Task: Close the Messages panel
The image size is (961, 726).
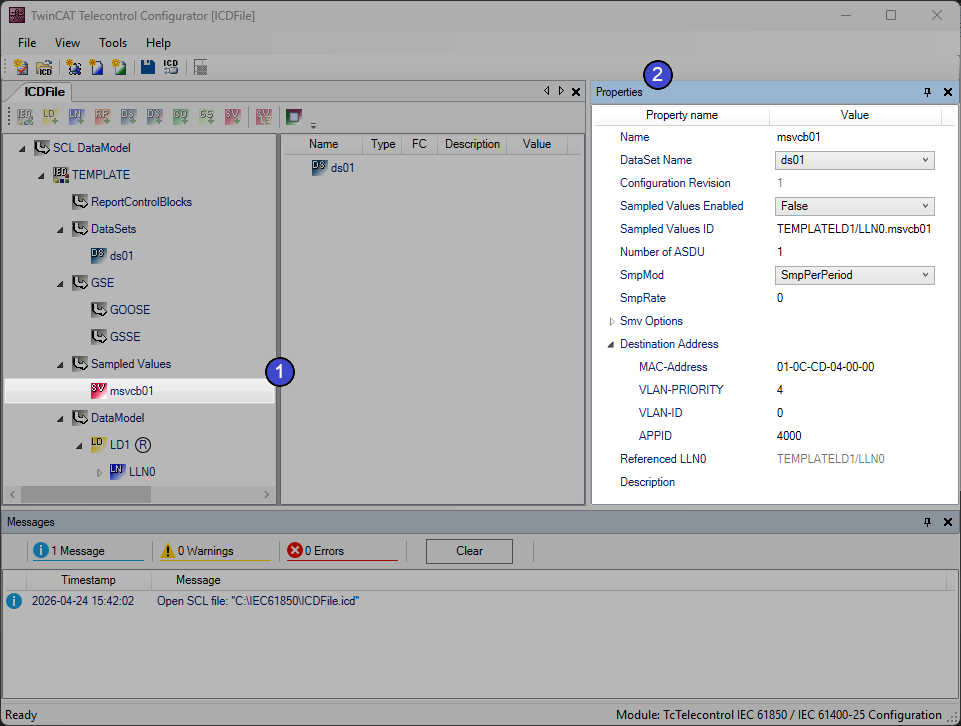Action: pos(948,522)
